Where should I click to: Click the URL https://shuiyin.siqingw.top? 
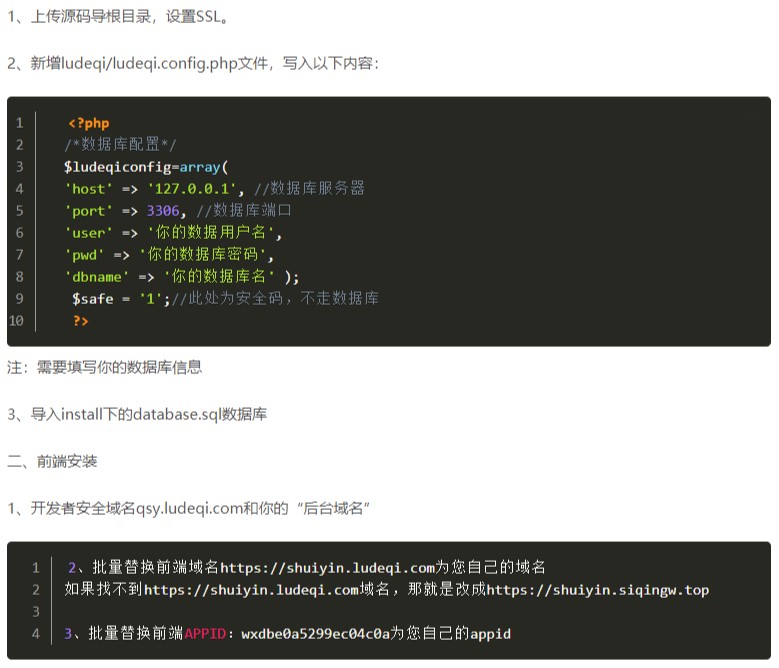pyautogui.click(x=598, y=590)
